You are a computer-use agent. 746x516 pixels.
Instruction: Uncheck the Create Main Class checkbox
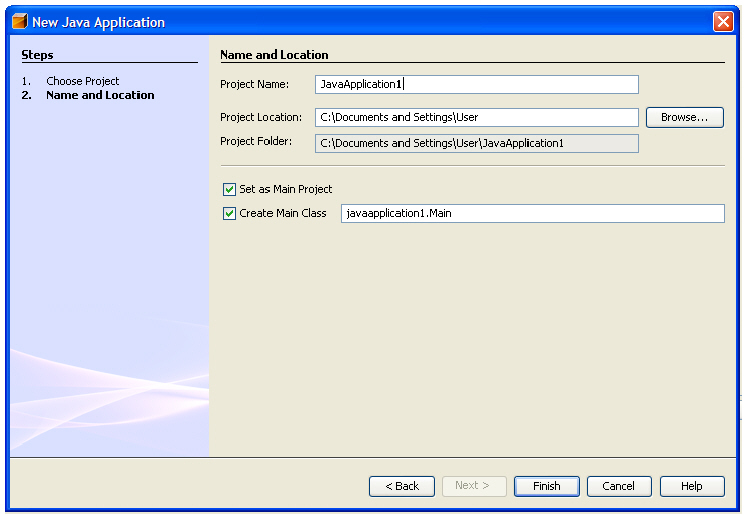click(x=229, y=214)
